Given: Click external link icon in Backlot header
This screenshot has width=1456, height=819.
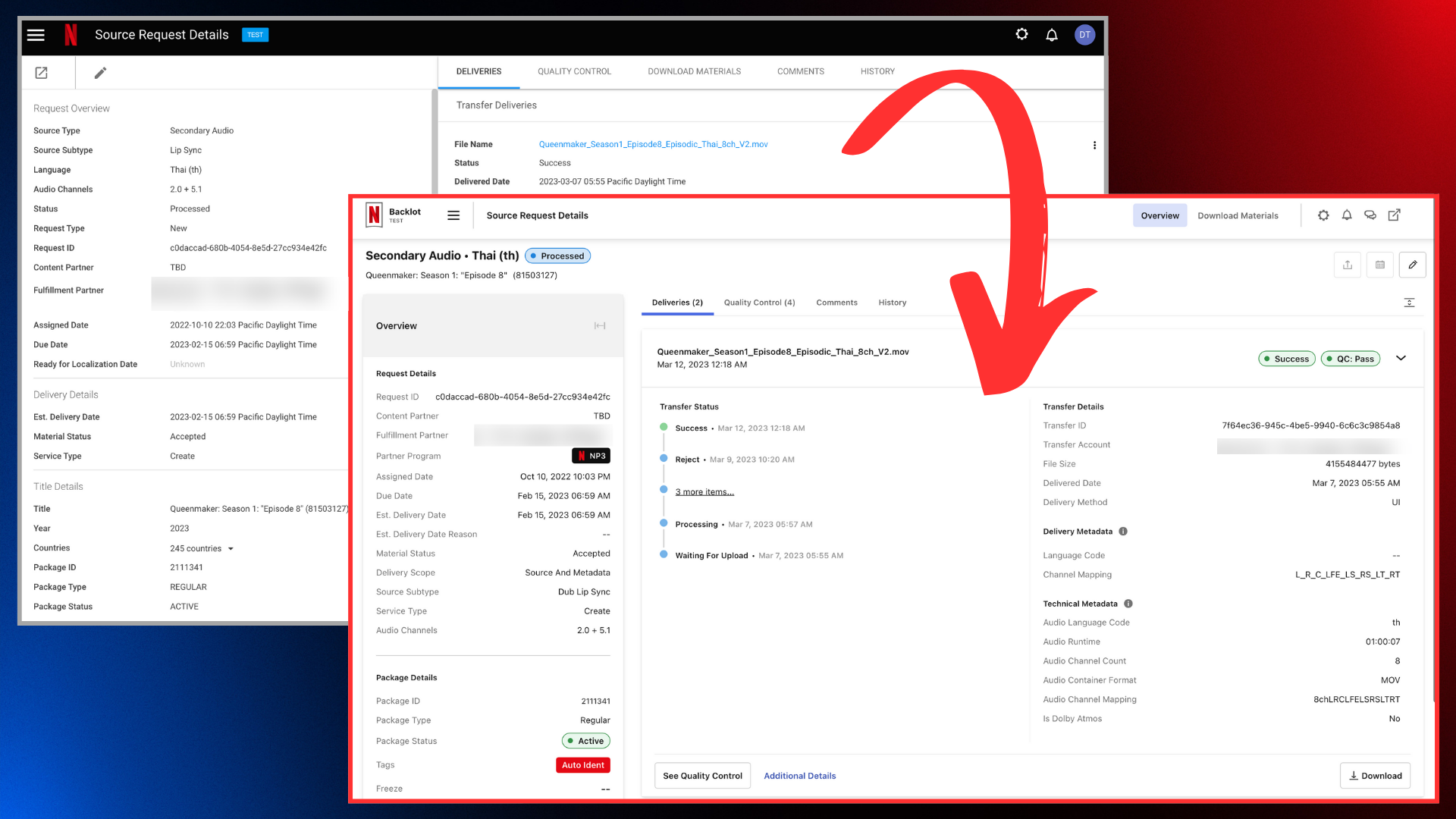Looking at the screenshot, I should (1394, 215).
